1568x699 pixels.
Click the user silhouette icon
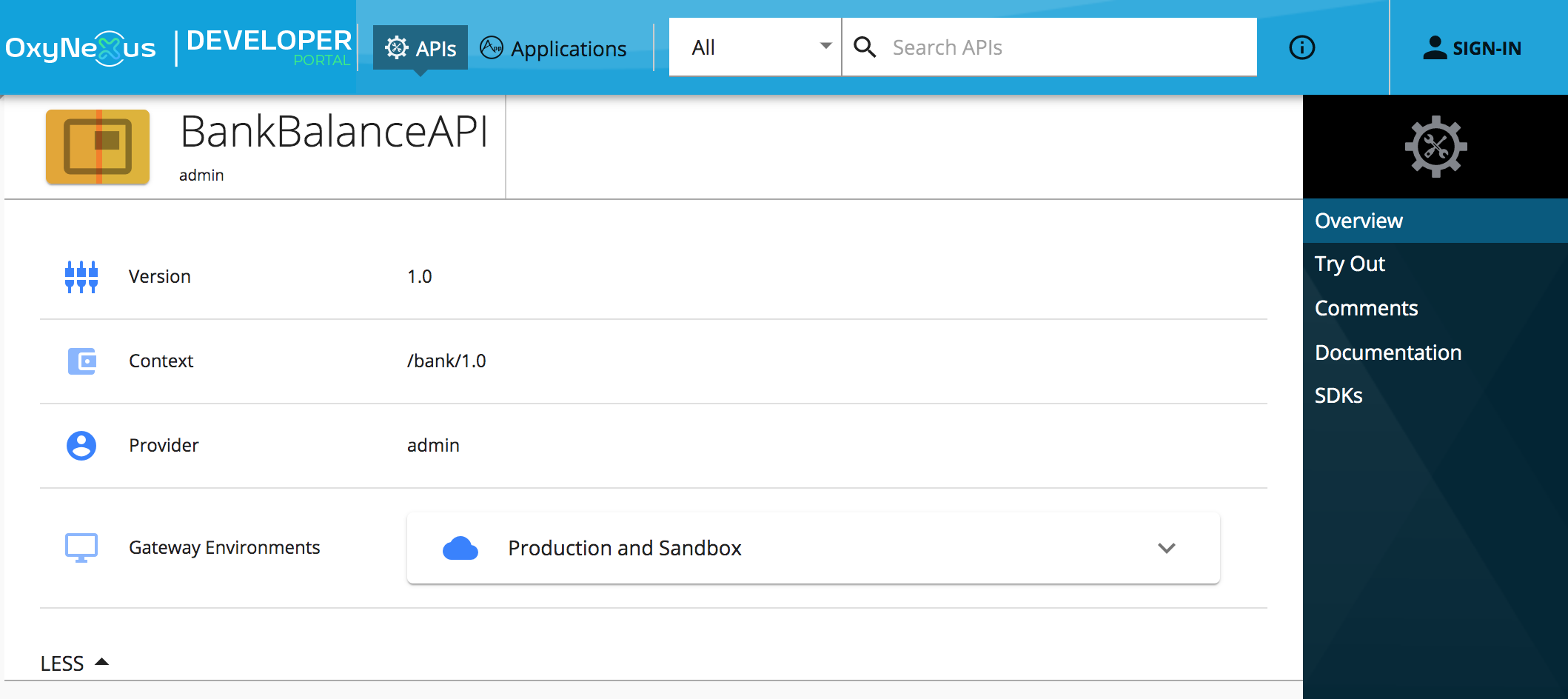(1435, 47)
